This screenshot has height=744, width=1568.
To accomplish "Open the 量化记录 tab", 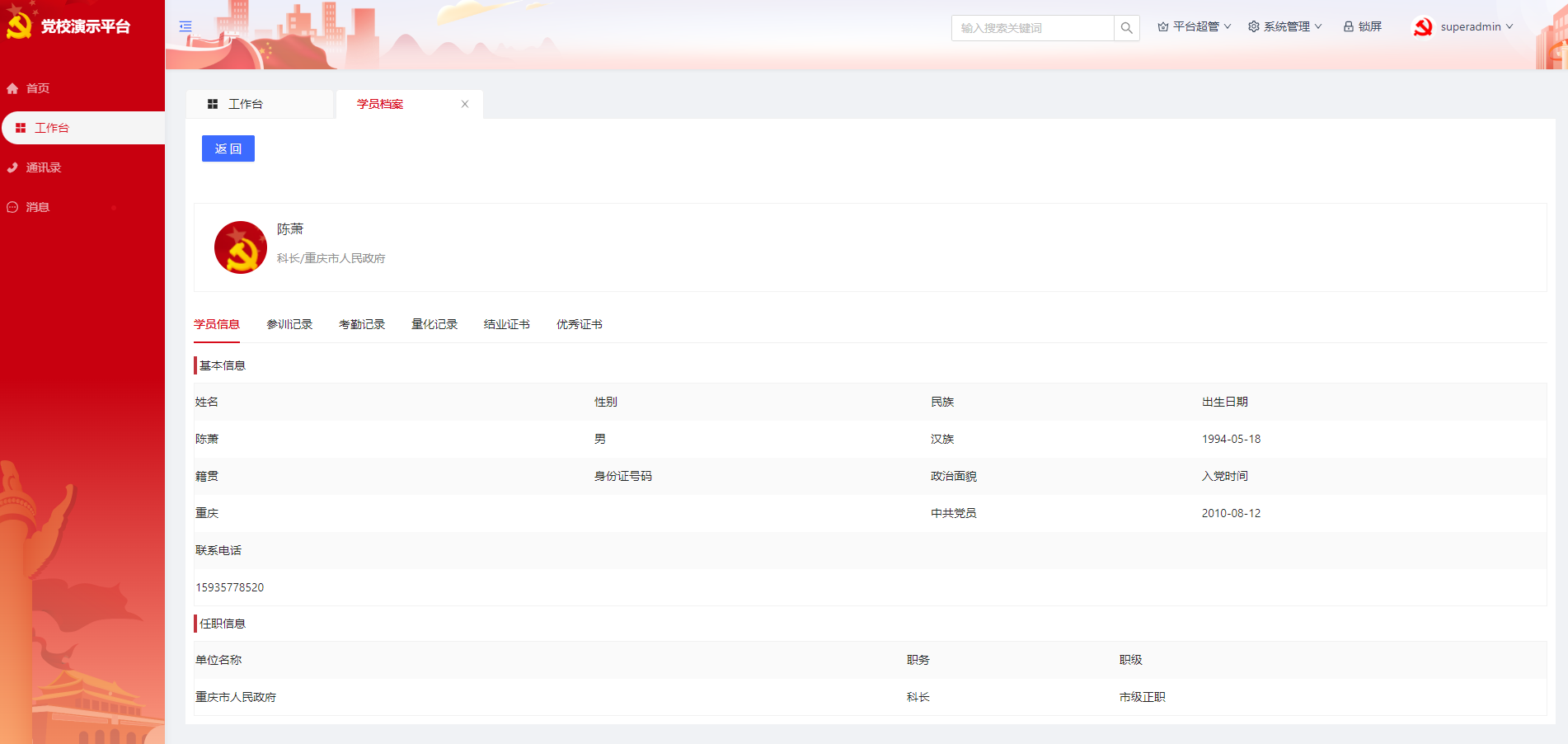I will point(434,324).
